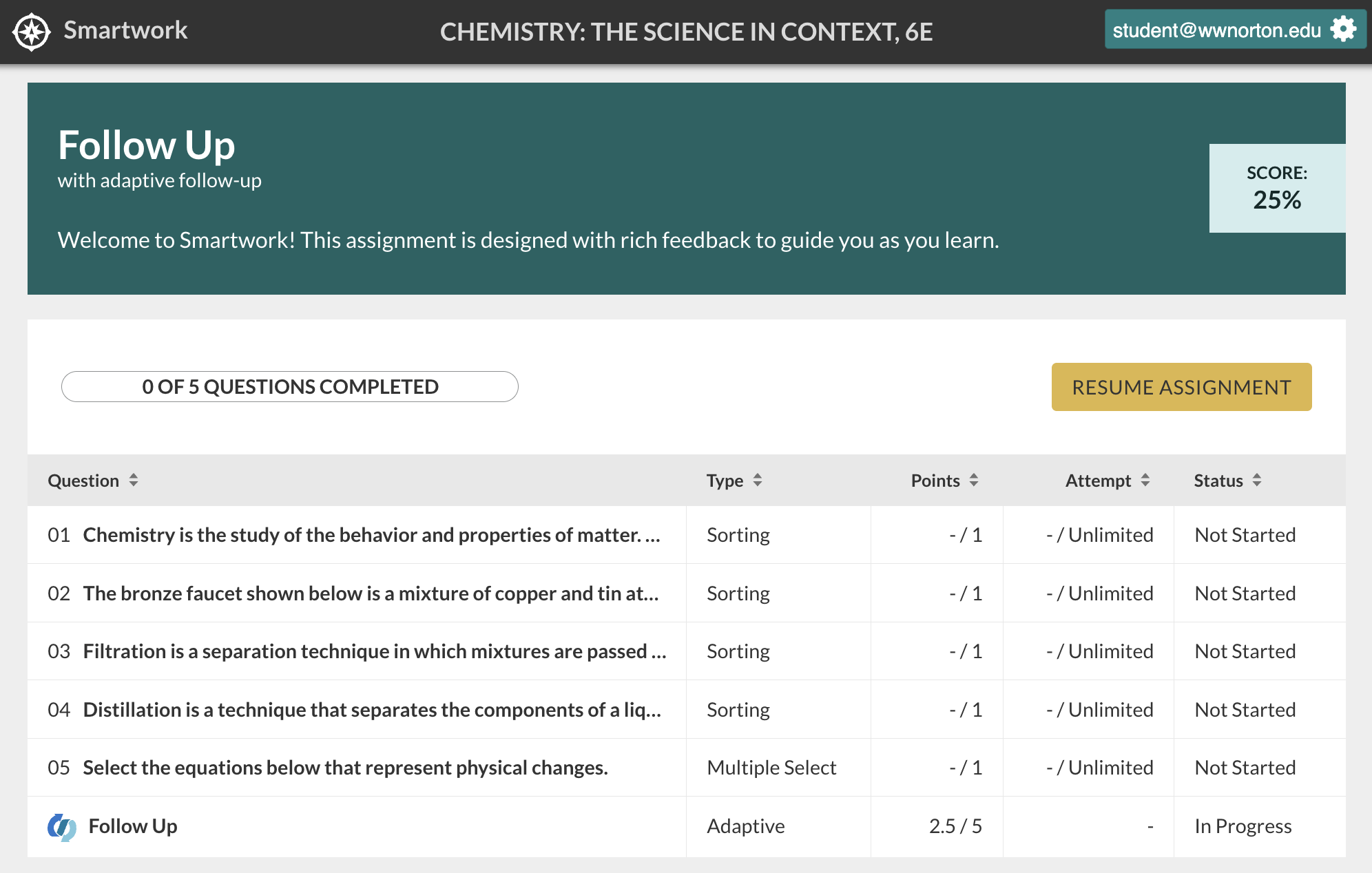Sort by Attempt column arrows
Screen dimensions: 1372x873
(x=1145, y=481)
